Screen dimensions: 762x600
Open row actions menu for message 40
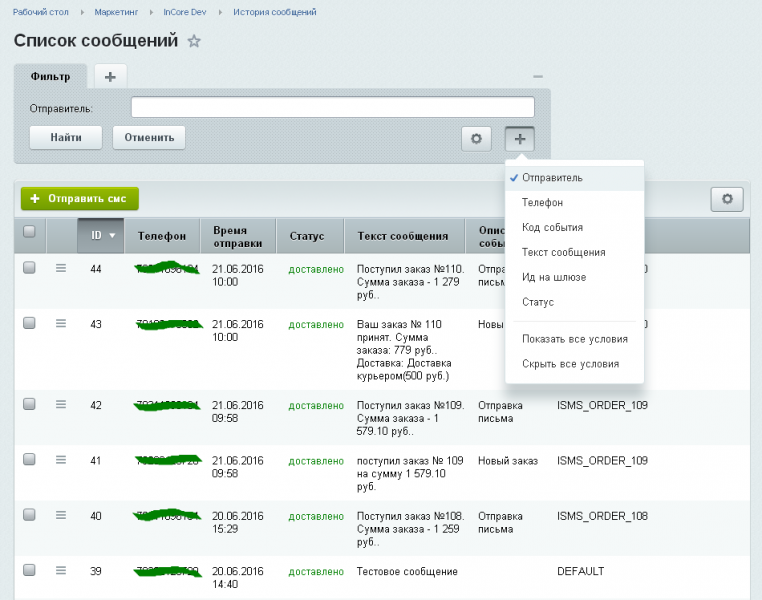tap(60, 515)
